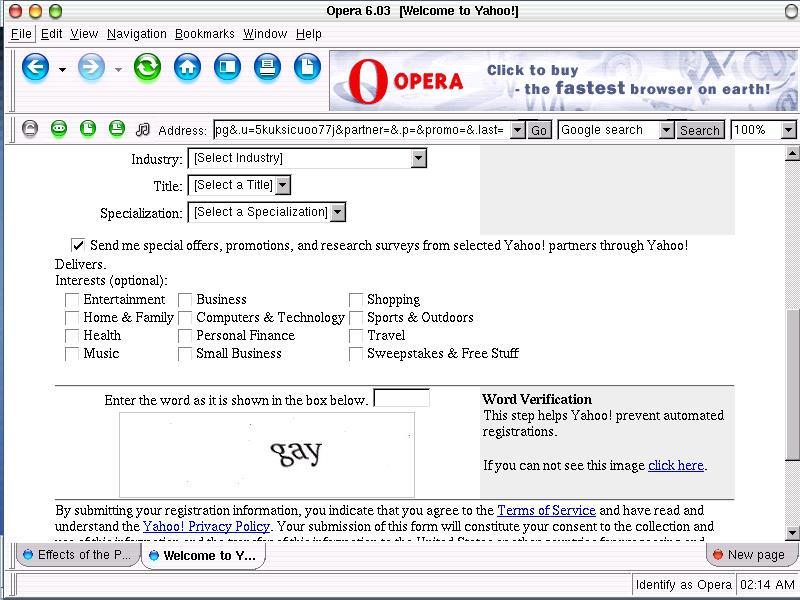This screenshot has height=600, width=800.
Task: Click the 02:14 AM clock
Action: click(x=767, y=585)
